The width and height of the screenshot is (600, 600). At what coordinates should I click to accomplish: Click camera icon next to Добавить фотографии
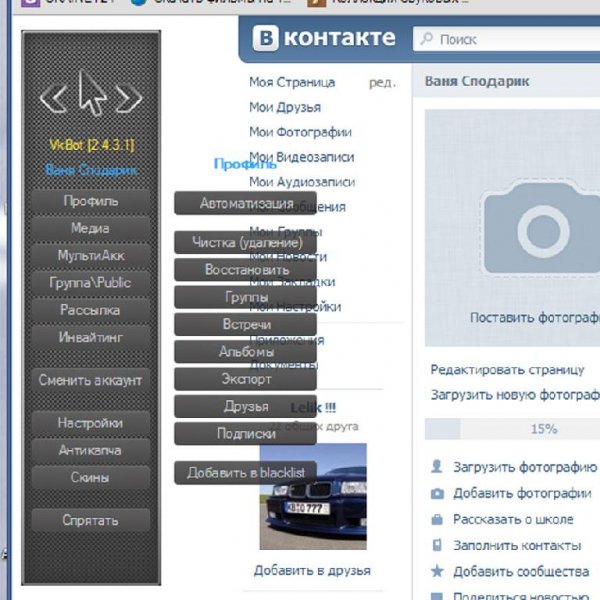437,494
